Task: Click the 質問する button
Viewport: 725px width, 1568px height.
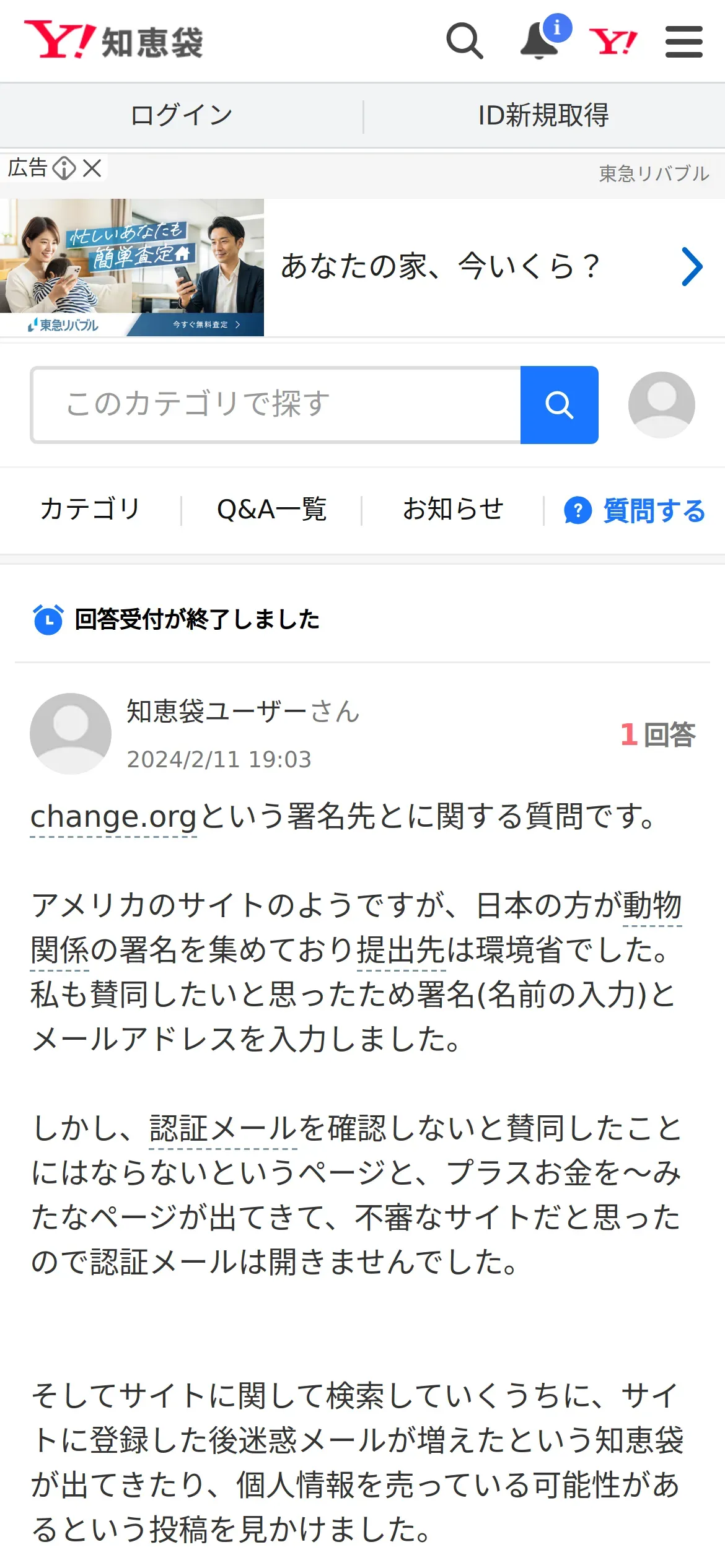Action: pyautogui.click(x=635, y=511)
